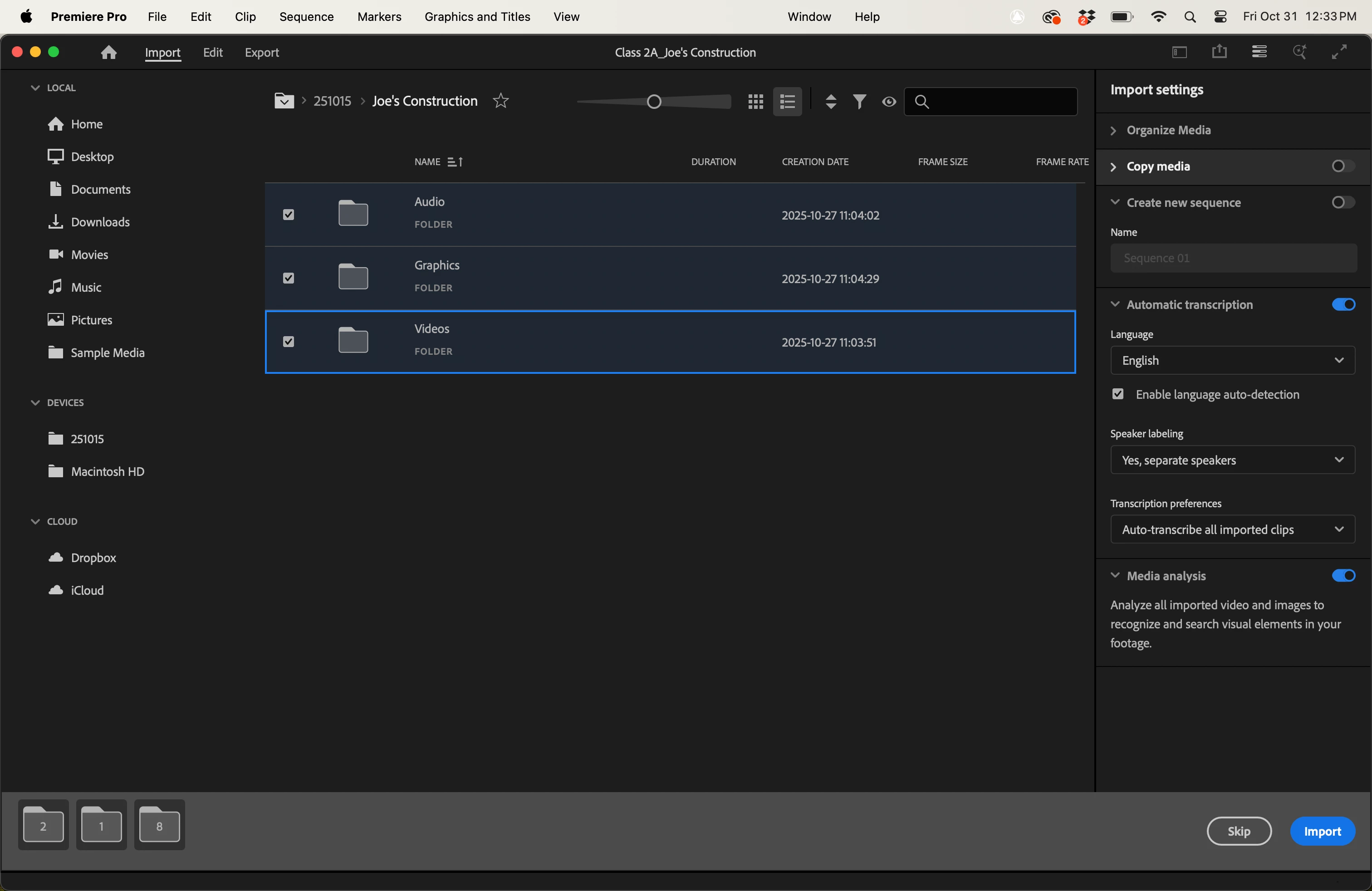Toggle the eye visibility icon near search
The height and width of the screenshot is (891, 1372).
[x=889, y=102]
